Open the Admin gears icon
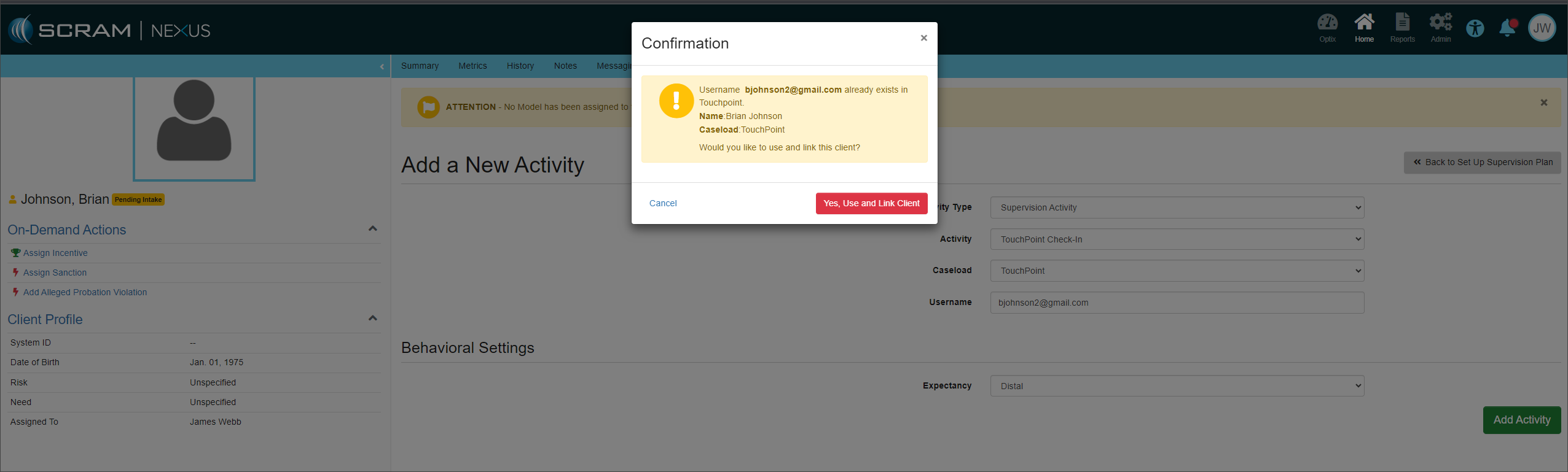The height and width of the screenshot is (472, 1568). pyautogui.click(x=1440, y=28)
